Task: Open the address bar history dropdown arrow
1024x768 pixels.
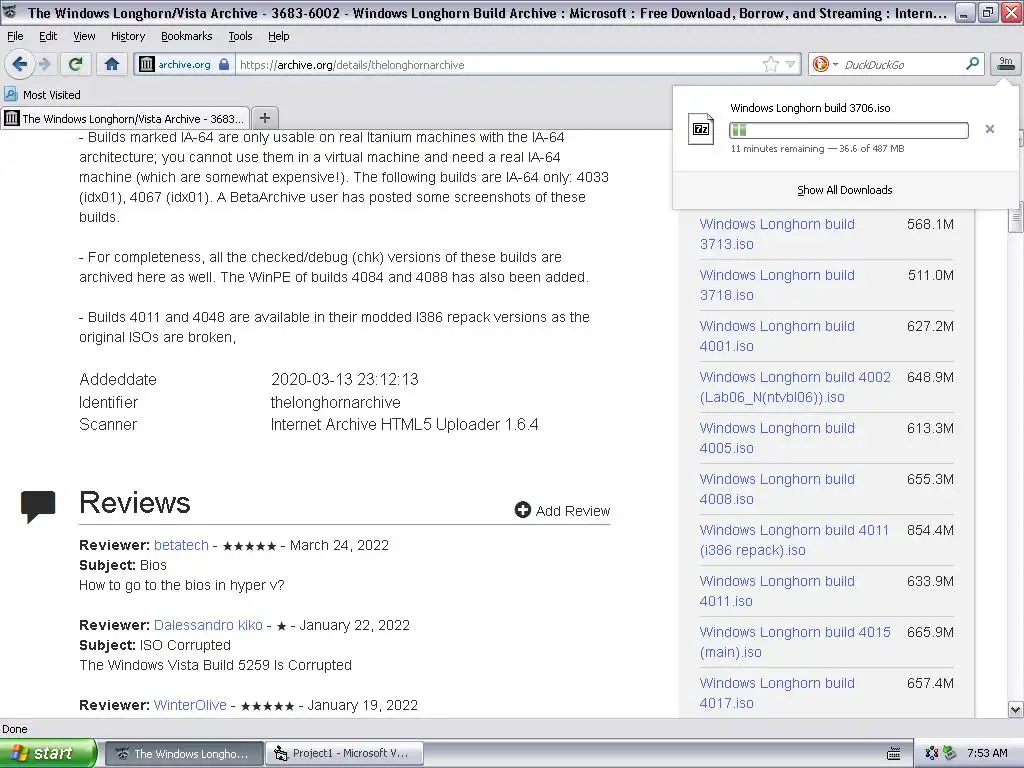Action: [791, 64]
